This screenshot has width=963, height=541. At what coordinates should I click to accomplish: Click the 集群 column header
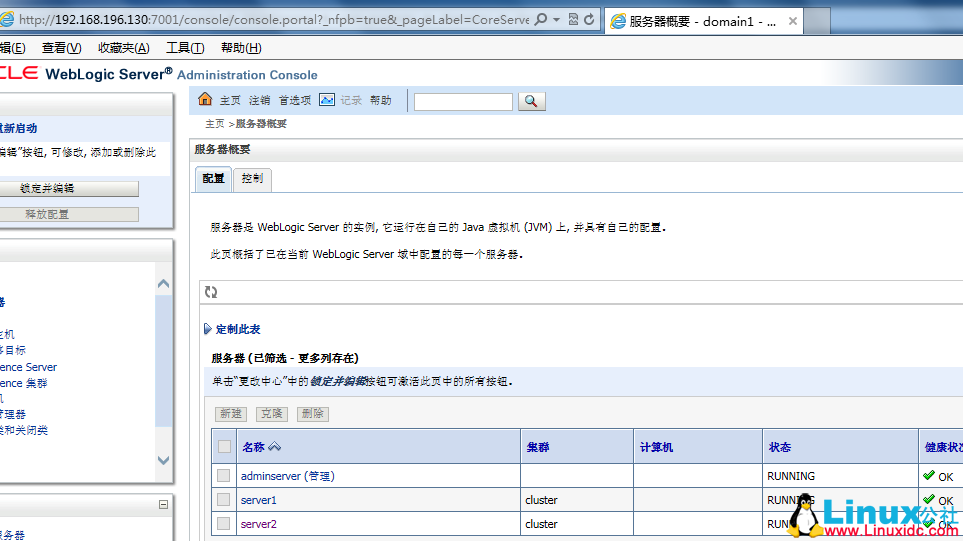[x=538, y=447]
